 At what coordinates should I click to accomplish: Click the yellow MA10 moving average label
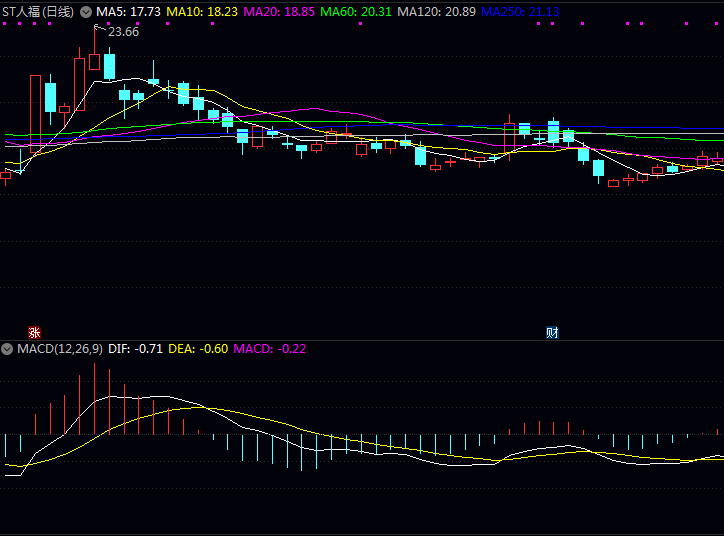201,12
